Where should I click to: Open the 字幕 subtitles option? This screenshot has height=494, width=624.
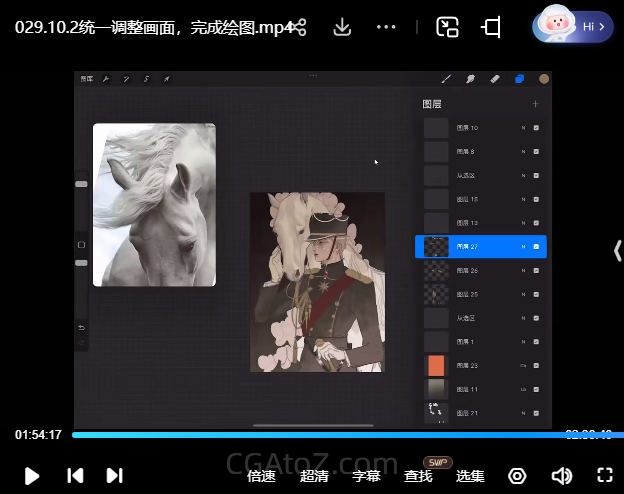366,476
